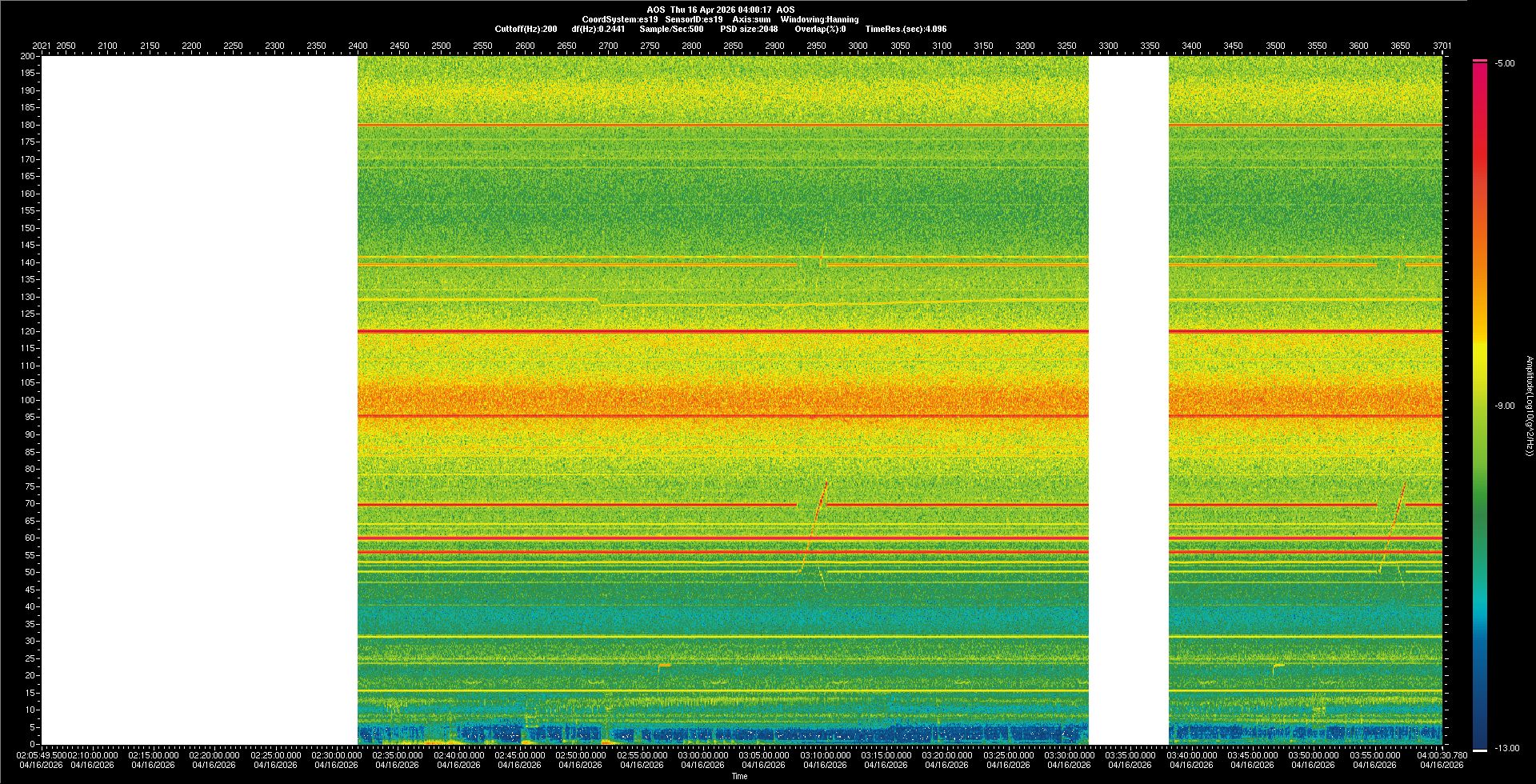Click the 3000 tick on the top axis
The height and width of the screenshot is (784, 1536).
pyautogui.click(x=858, y=46)
